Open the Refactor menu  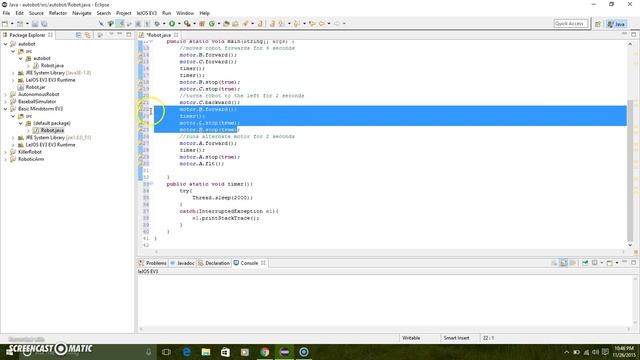(58, 13)
